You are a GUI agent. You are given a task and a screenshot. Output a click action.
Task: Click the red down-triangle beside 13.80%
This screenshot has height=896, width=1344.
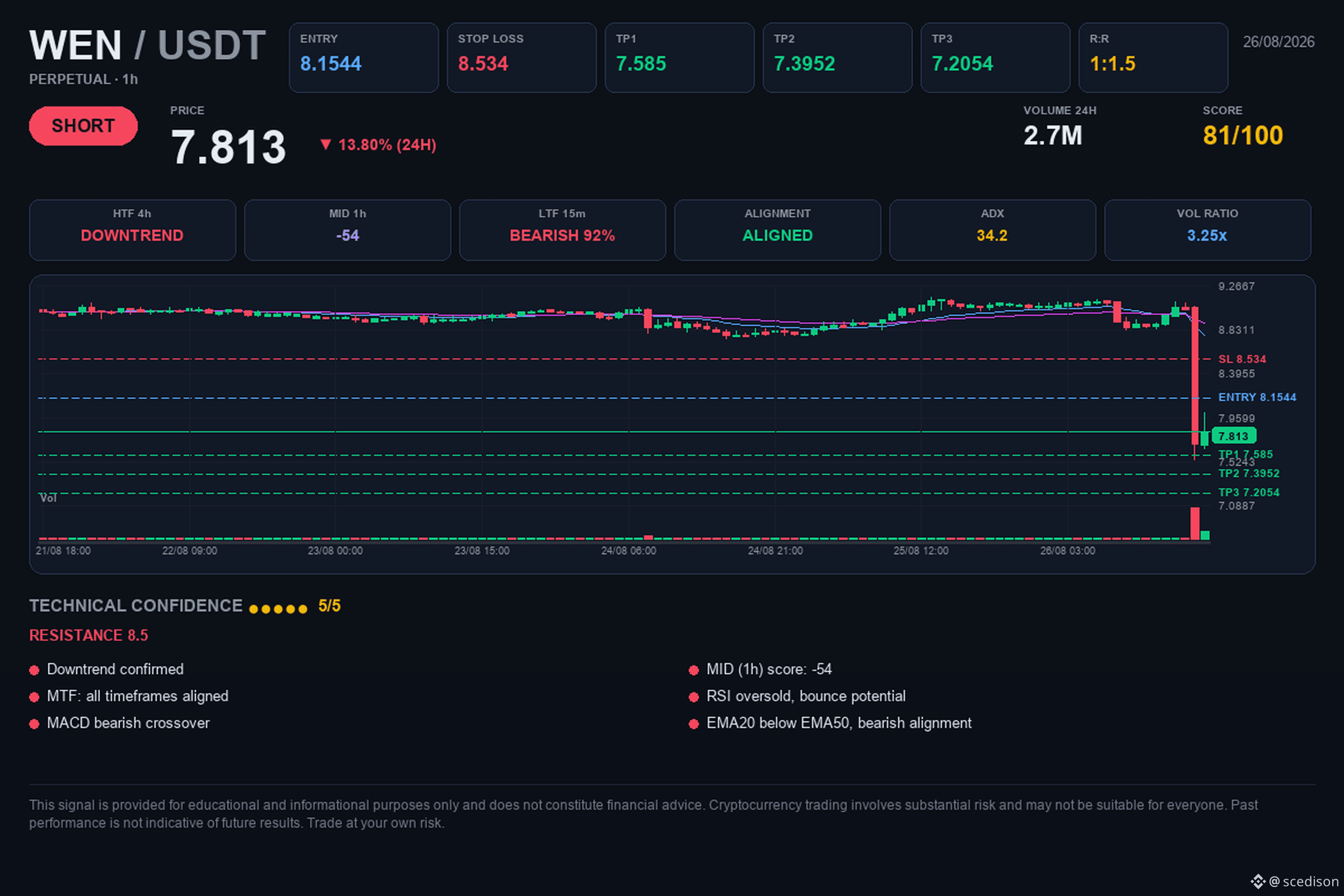click(325, 144)
